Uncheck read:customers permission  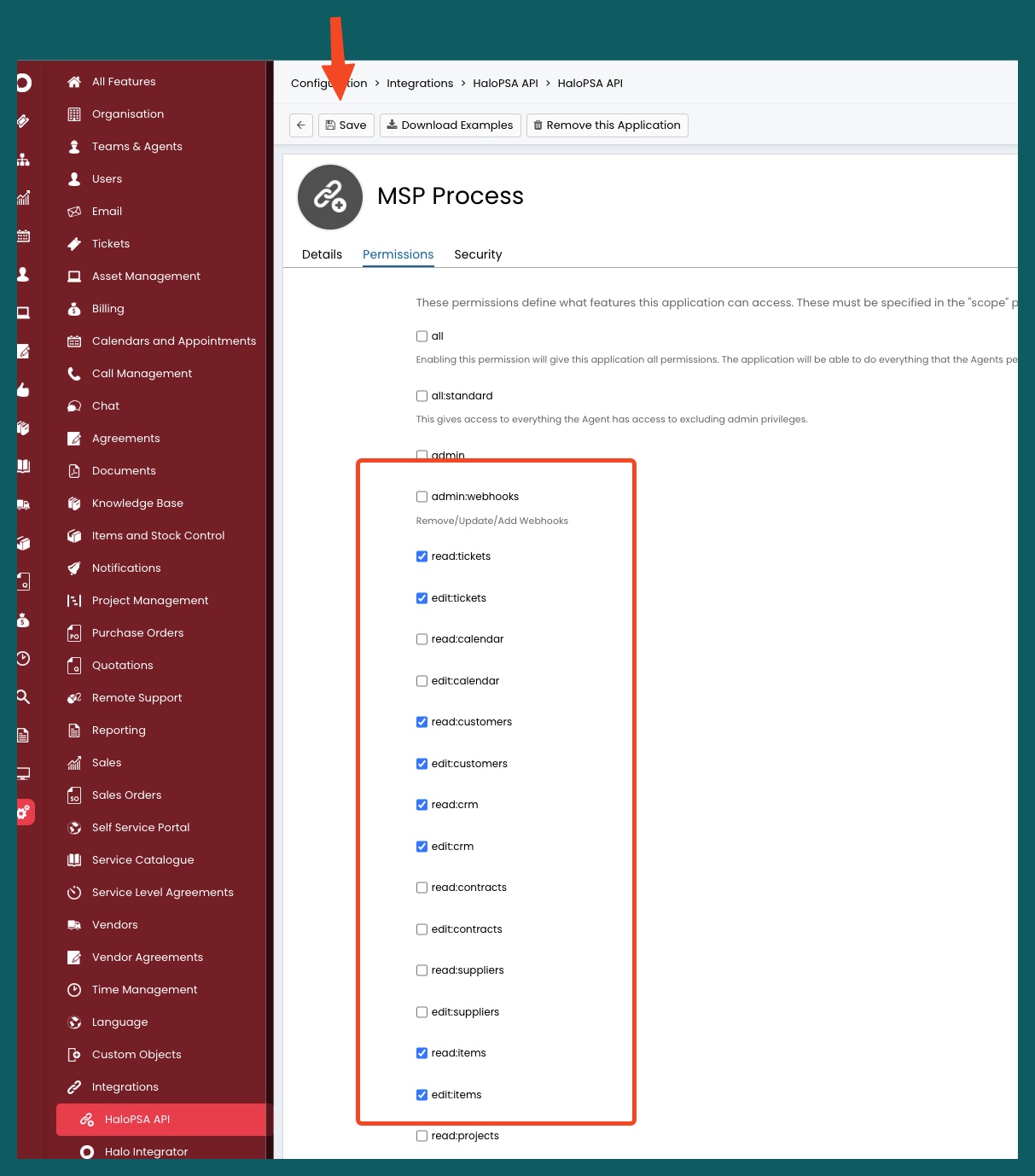pos(422,722)
